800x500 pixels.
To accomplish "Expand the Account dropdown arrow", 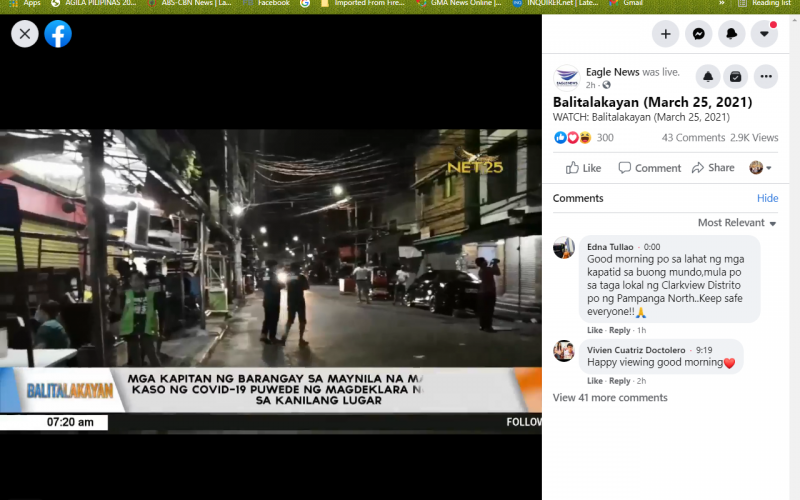I will click(765, 33).
